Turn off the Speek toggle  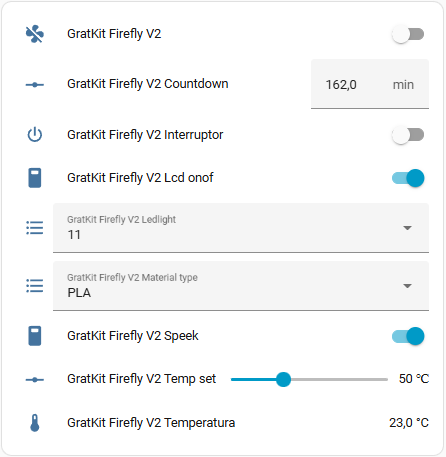408,336
